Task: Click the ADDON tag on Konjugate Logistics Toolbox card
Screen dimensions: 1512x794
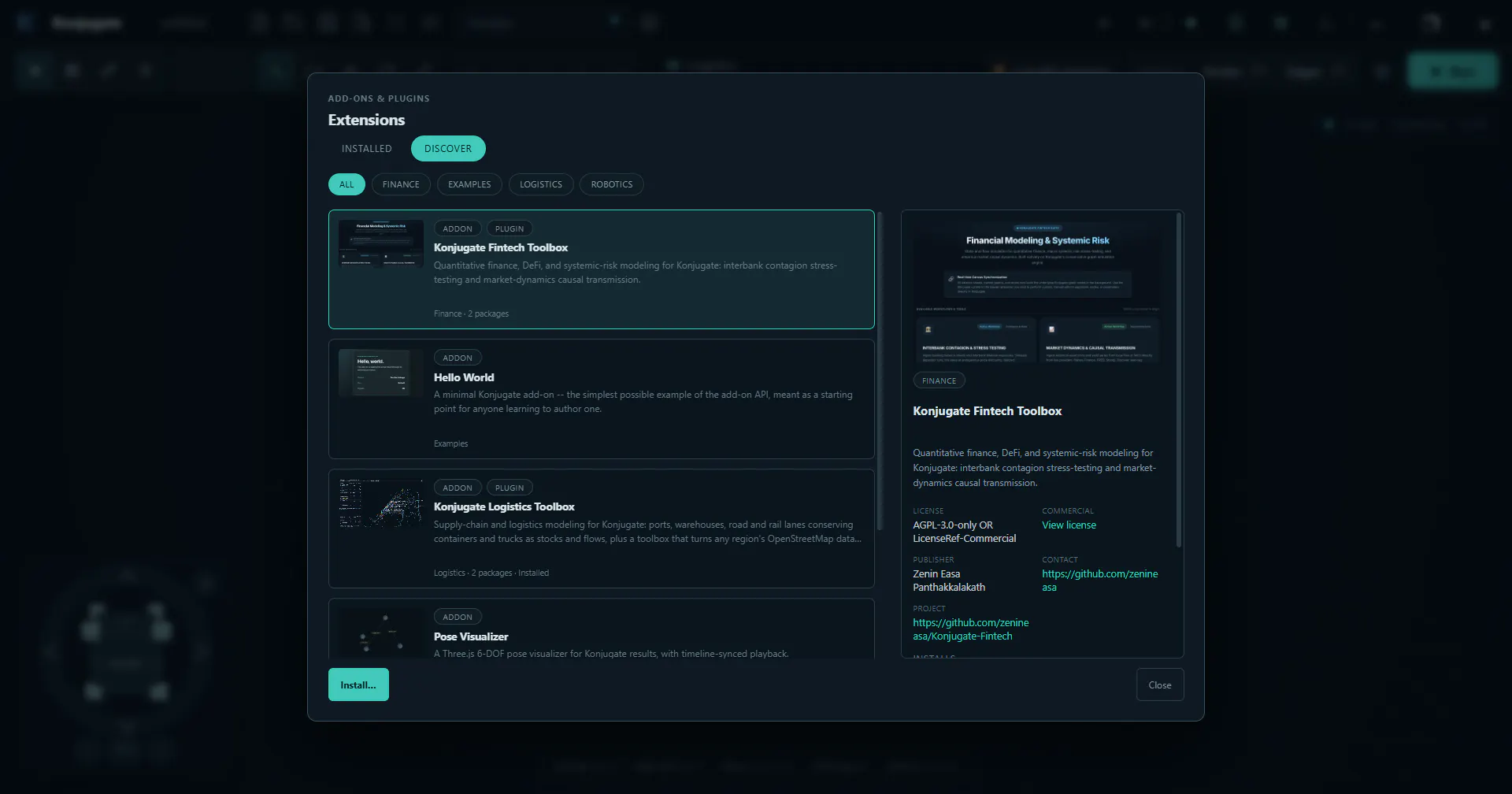Action: (x=458, y=488)
